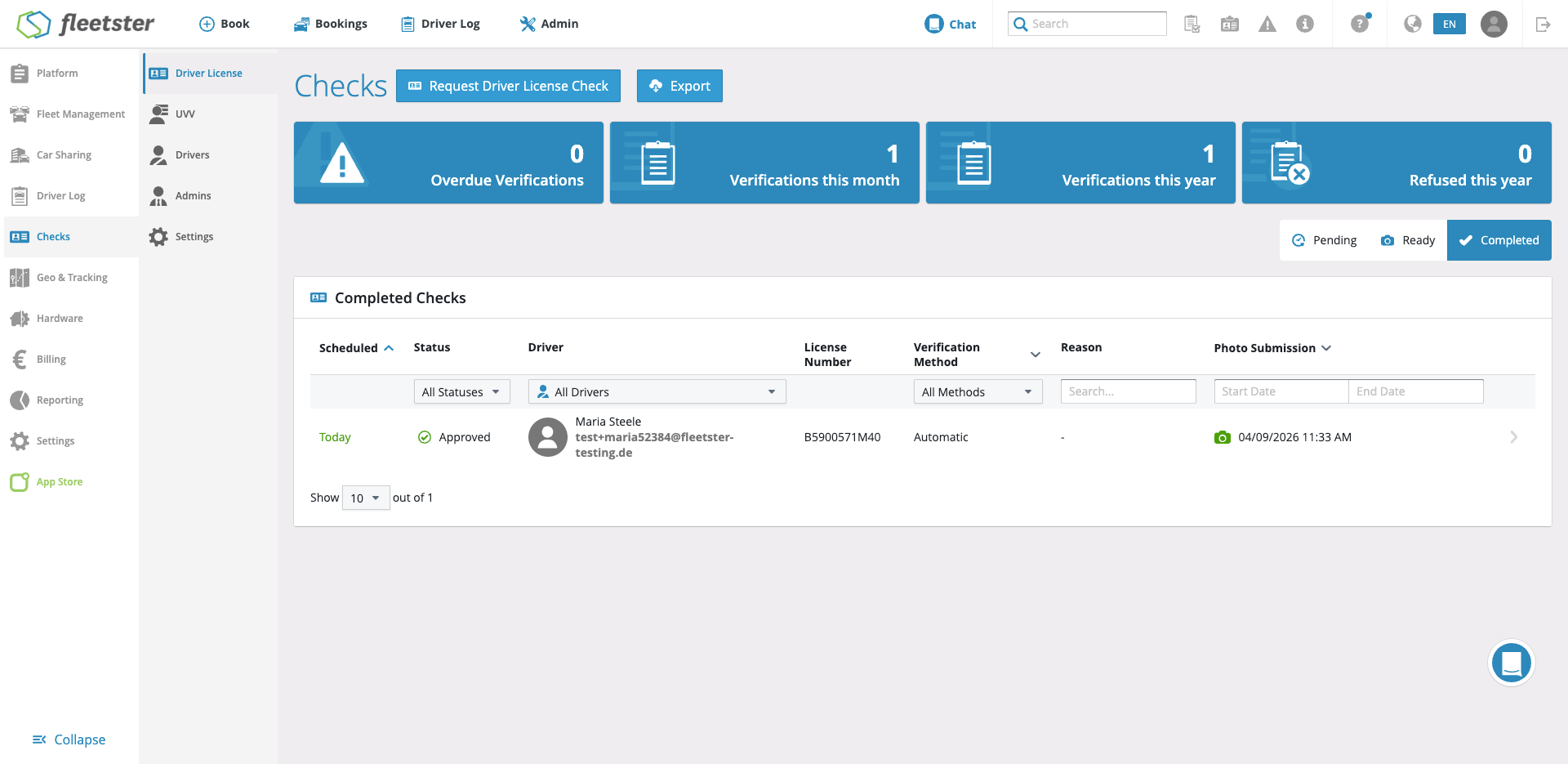Screen dimensions: 1568x764
Task: Click Request Driver License Check
Action: pyautogui.click(x=508, y=86)
